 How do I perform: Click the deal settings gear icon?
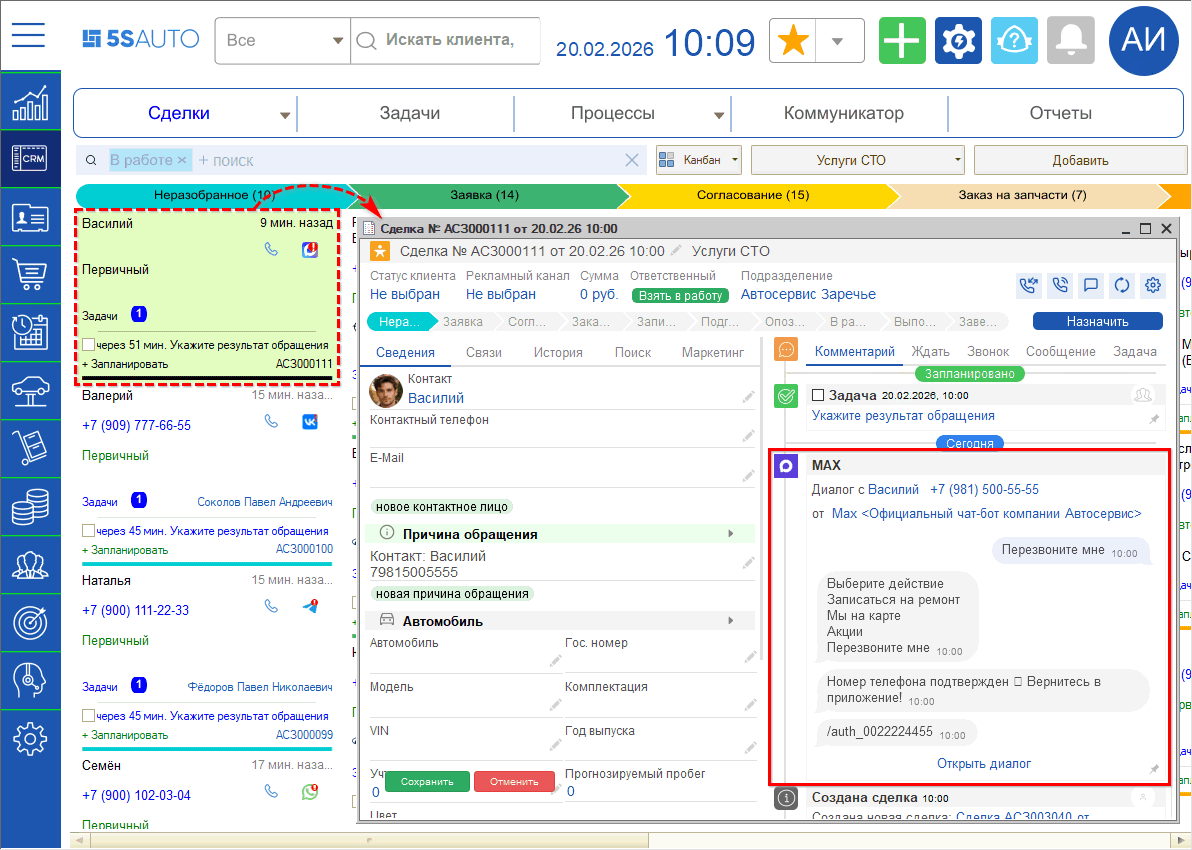(1153, 285)
